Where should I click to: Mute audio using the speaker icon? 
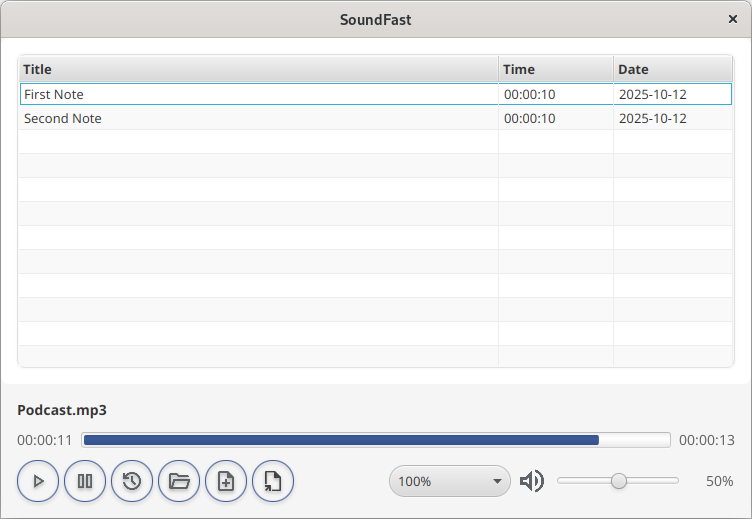[531, 481]
